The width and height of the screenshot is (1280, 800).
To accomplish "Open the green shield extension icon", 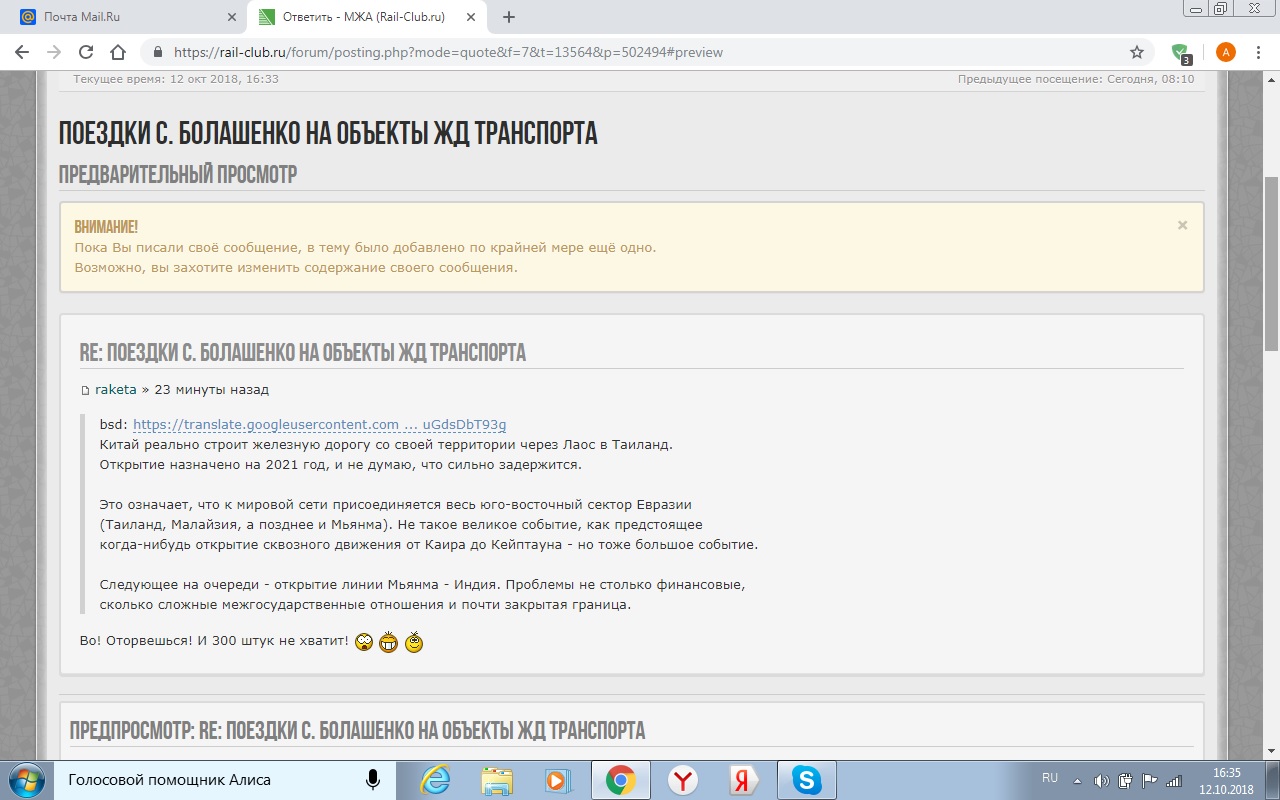I will coord(1180,52).
